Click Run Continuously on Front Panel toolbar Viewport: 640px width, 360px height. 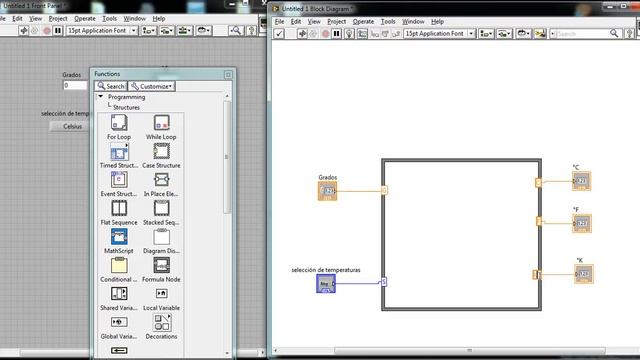(x=35, y=31)
